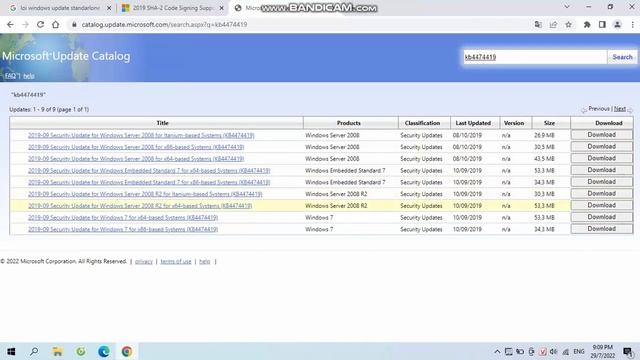Open the terms of use footer link
Image resolution: width=640 pixels, height=360 pixels.
(176, 262)
